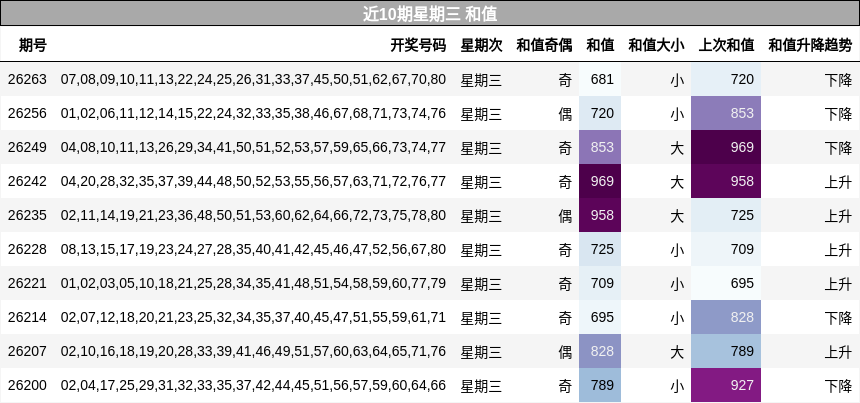Select period number 26235

pyautogui.click(x=27, y=215)
